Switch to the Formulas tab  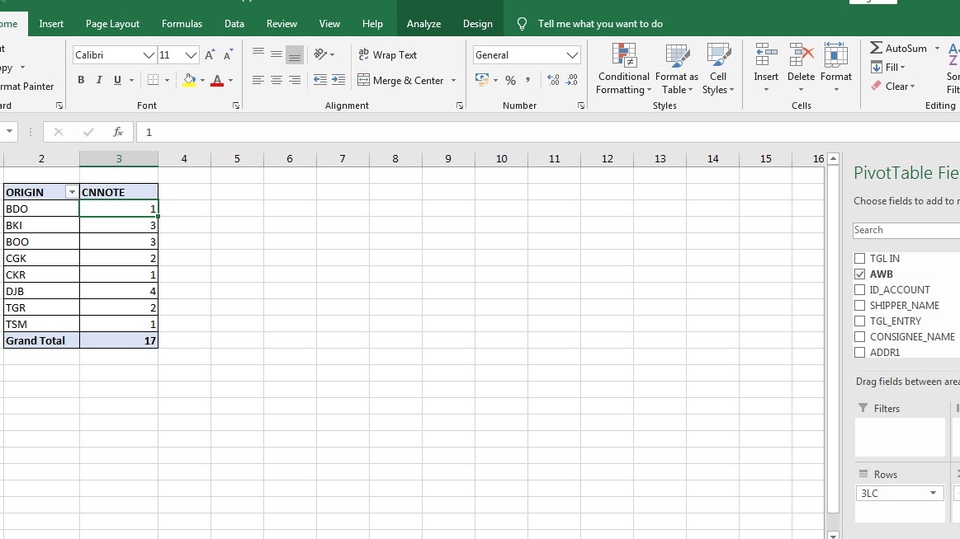pos(182,24)
